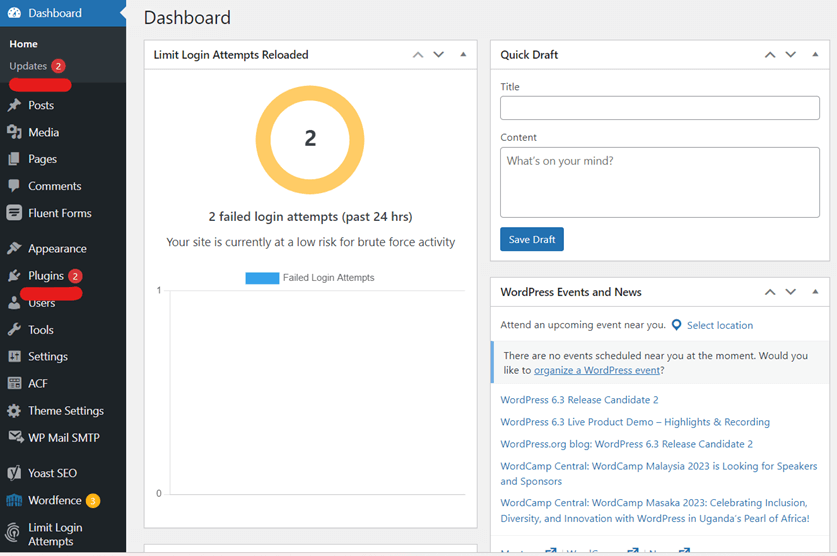837x556 pixels.
Task: Click the Posts pin icon in sidebar
Action: click(14, 105)
